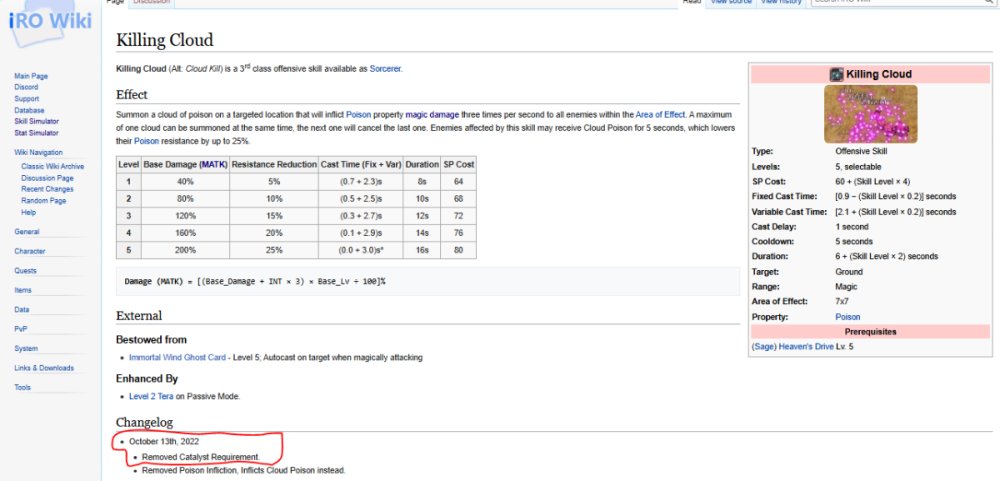This screenshot has height=481, width=1000.
Task: Open the View source tab
Action: click(x=729, y=2)
